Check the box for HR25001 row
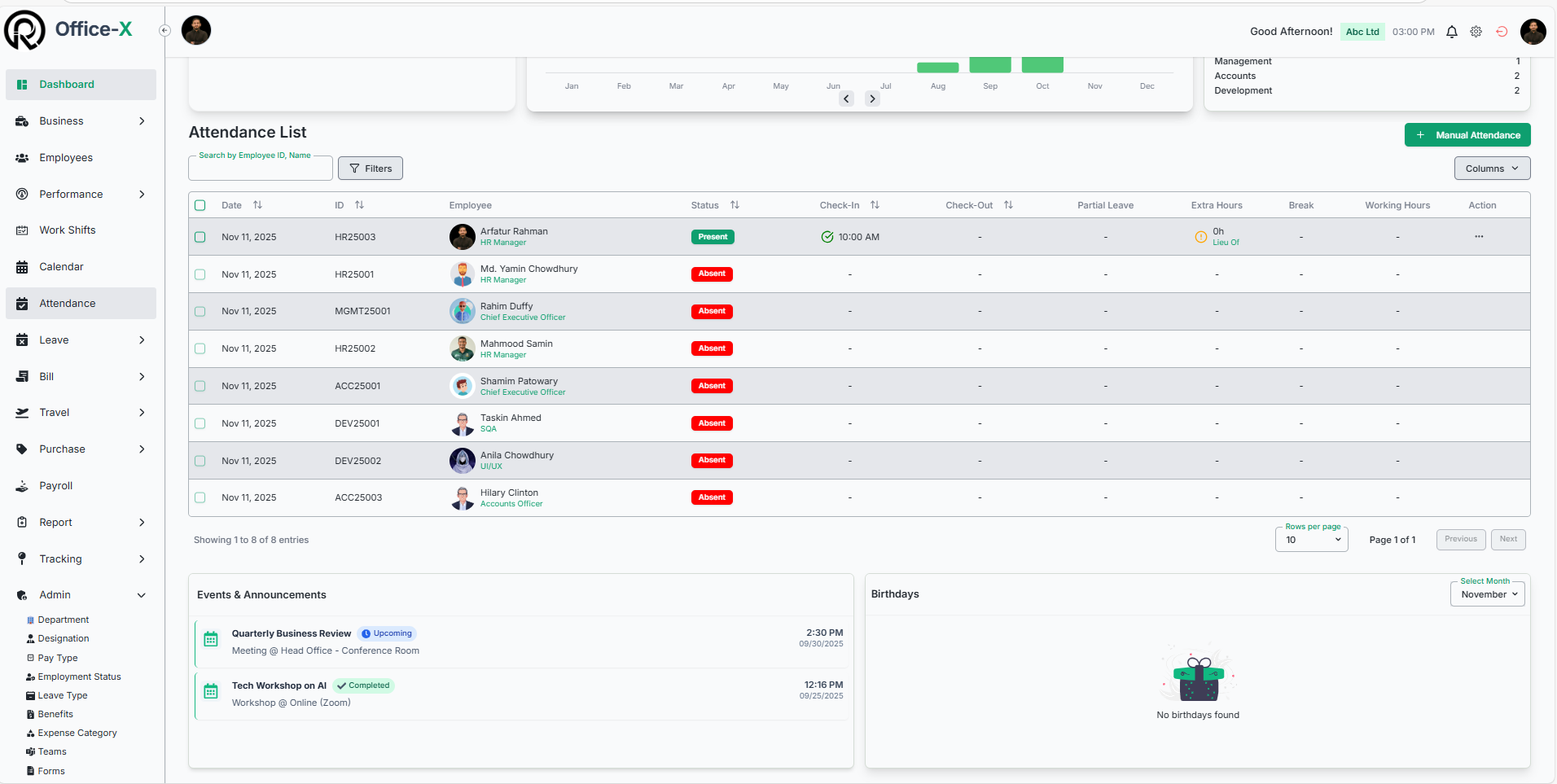The height and width of the screenshot is (784, 1557). pos(200,274)
